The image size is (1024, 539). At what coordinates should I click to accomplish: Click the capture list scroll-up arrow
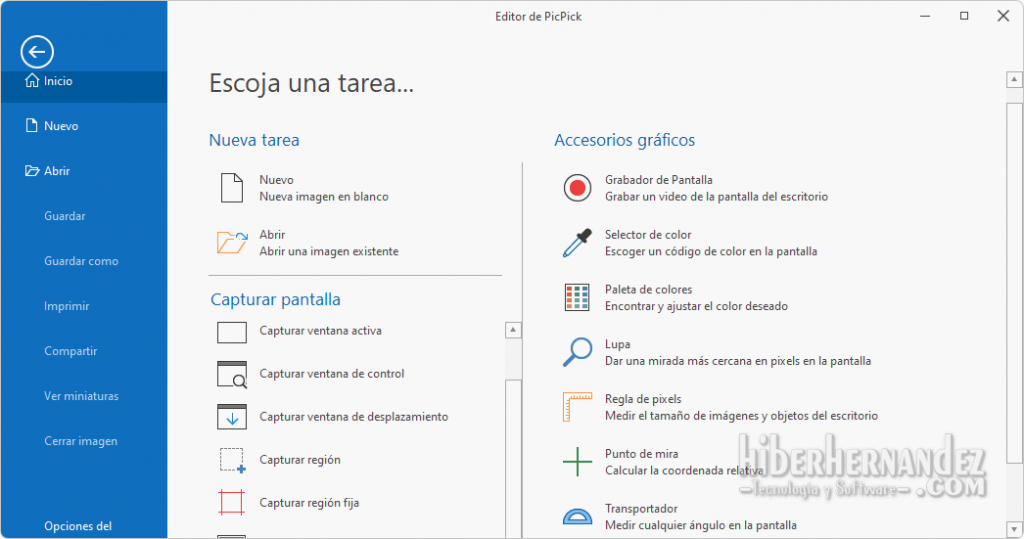[513, 330]
